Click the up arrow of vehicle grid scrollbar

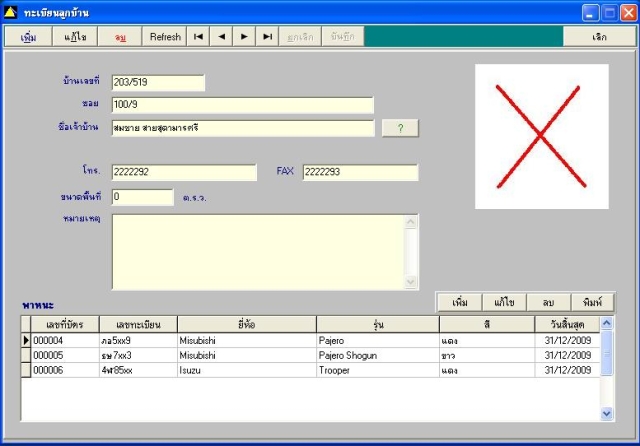pyautogui.click(x=607, y=323)
